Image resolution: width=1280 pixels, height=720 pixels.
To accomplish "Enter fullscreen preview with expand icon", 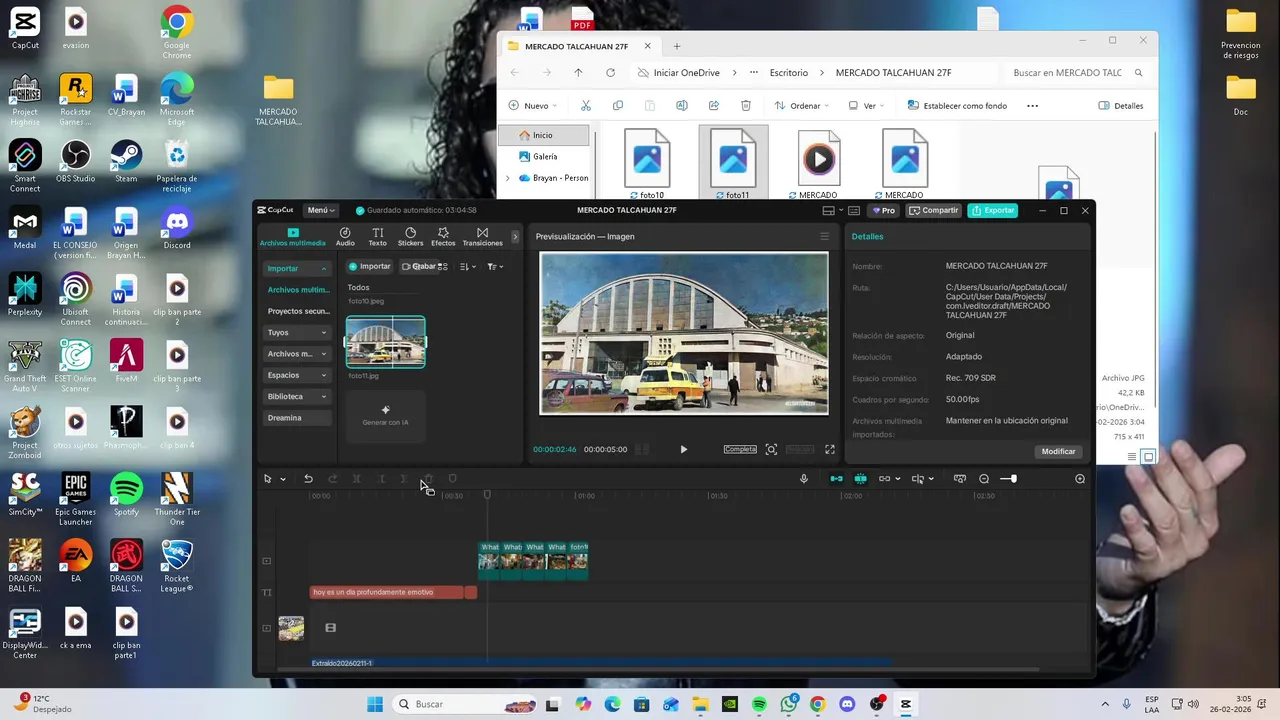I will click(829, 450).
